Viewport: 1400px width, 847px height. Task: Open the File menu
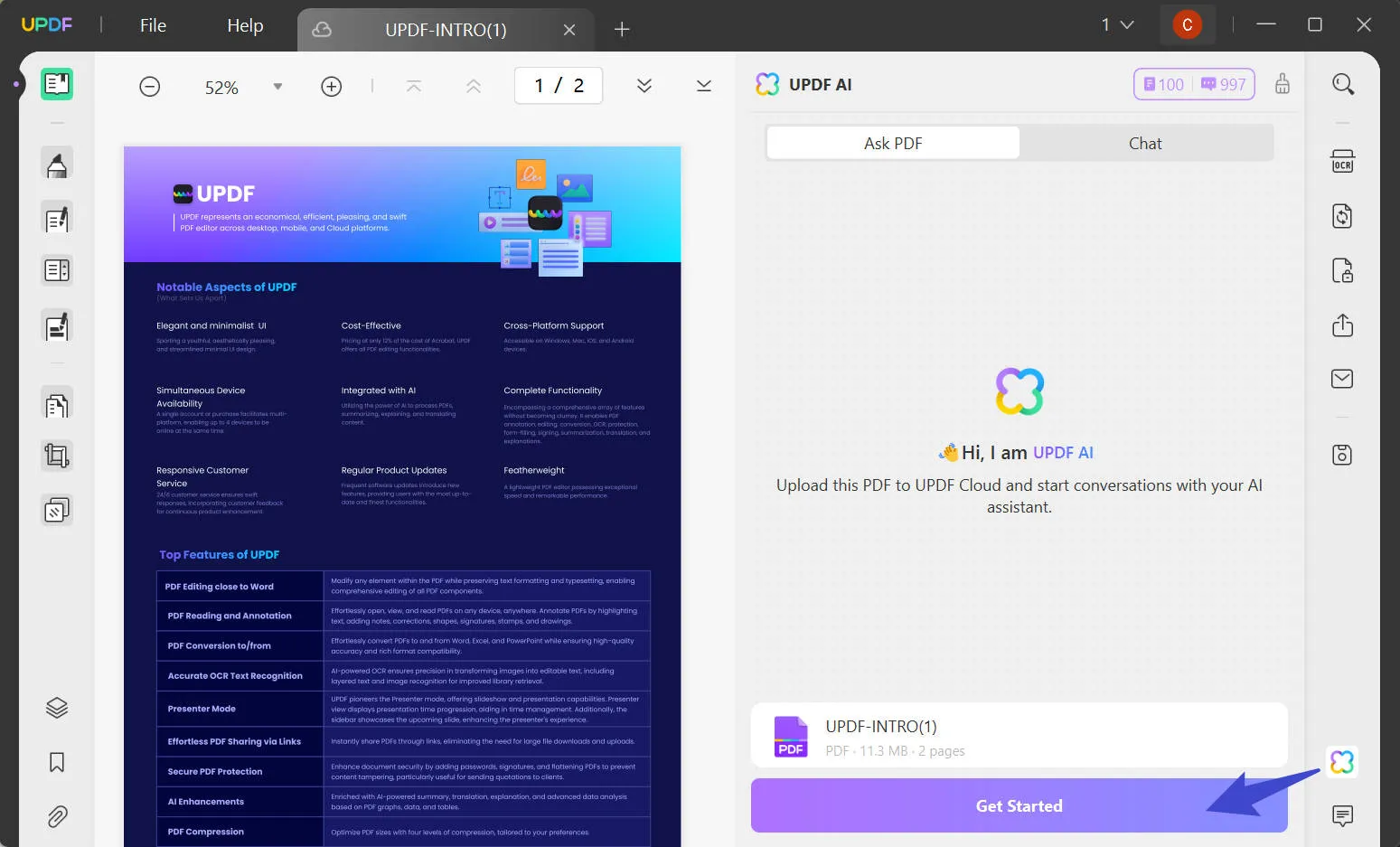pyautogui.click(x=153, y=25)
